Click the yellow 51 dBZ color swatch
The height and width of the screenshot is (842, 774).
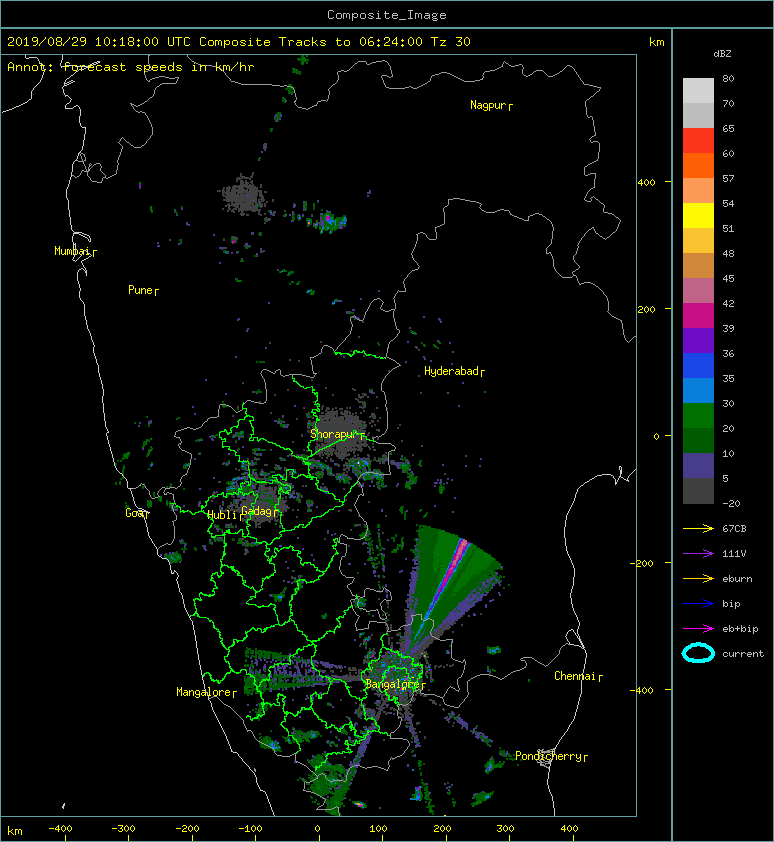pyautogui.click(x=698, y=215)
